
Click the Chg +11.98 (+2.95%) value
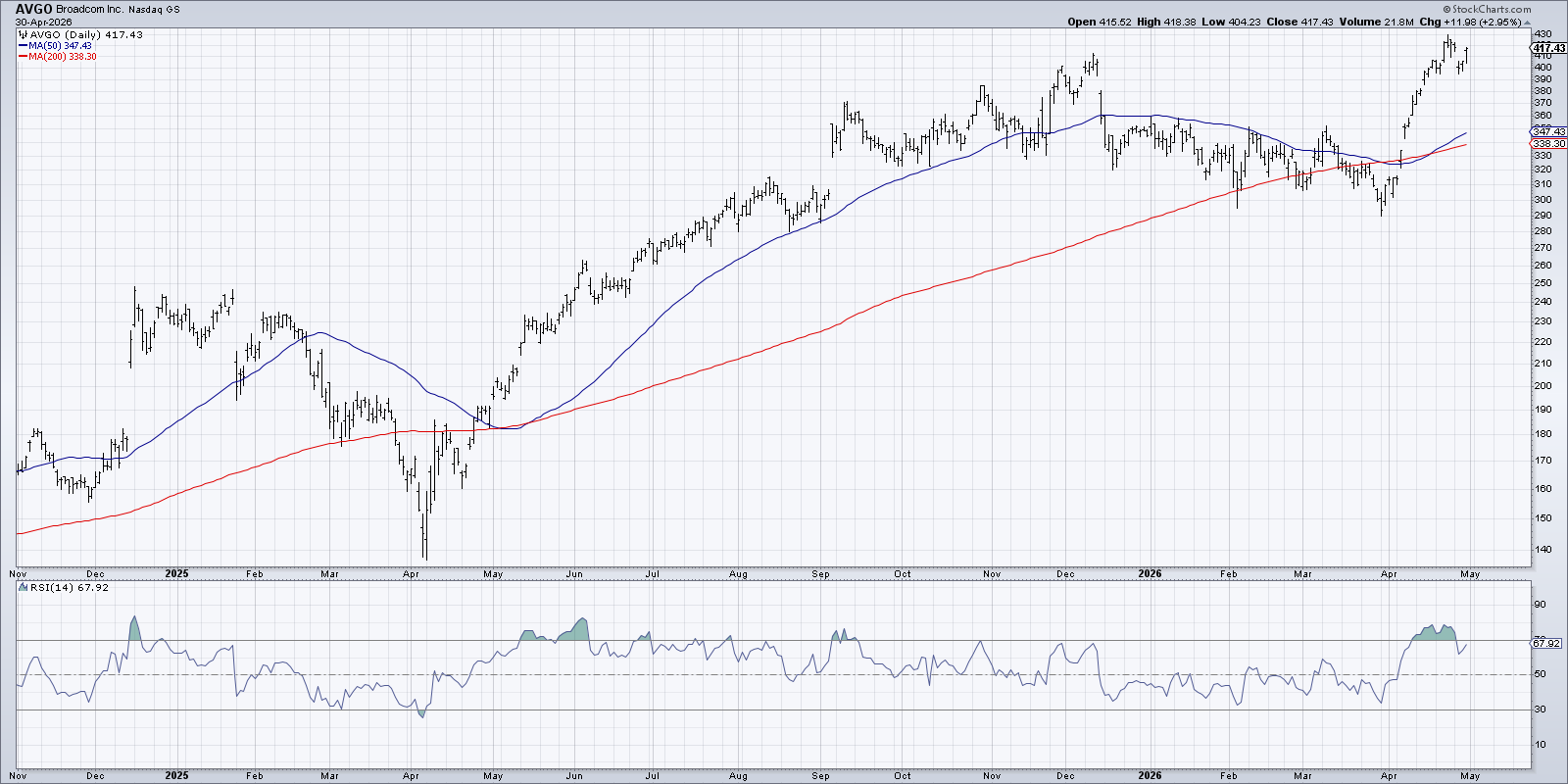(x=1481, y=22)
